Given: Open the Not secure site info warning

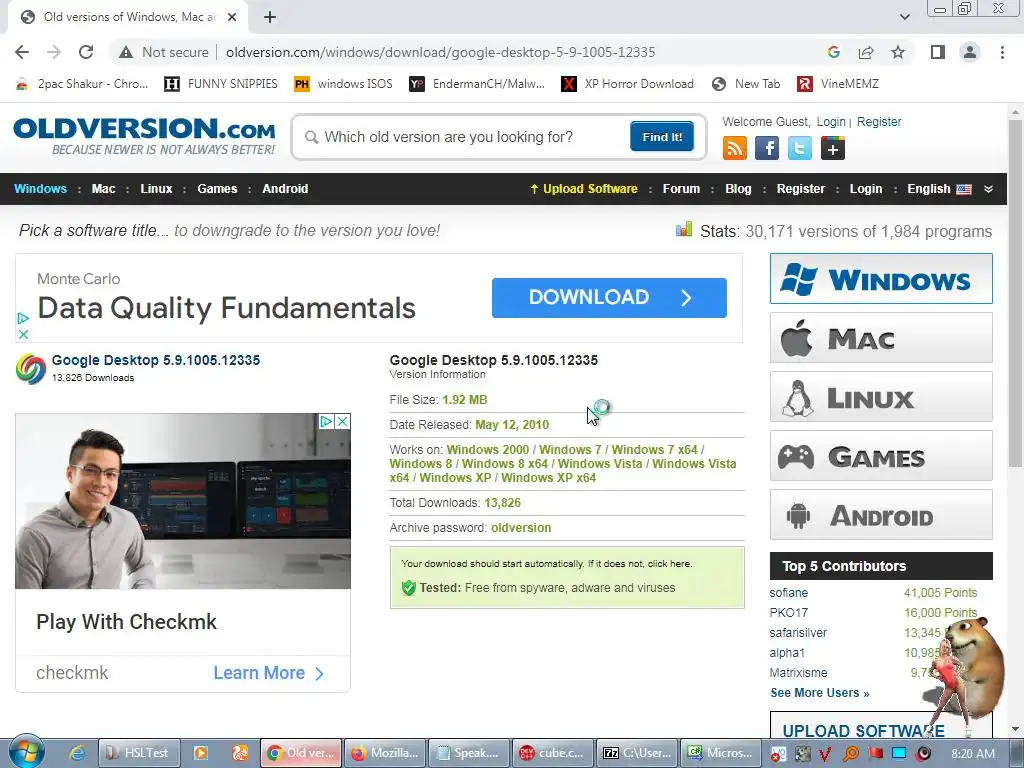Looking at the screenshot, I should click(164, 52).
